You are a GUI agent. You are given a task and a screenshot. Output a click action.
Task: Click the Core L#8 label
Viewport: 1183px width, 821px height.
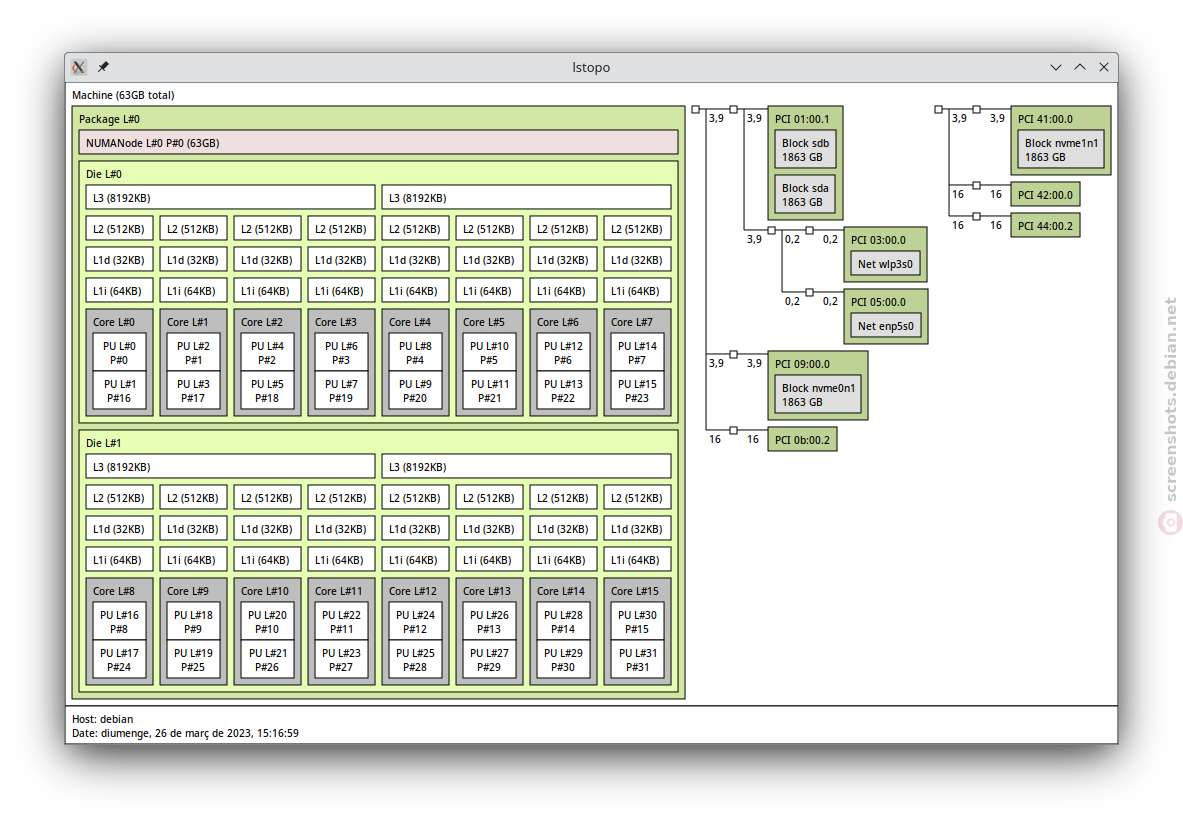pos(114,591)
